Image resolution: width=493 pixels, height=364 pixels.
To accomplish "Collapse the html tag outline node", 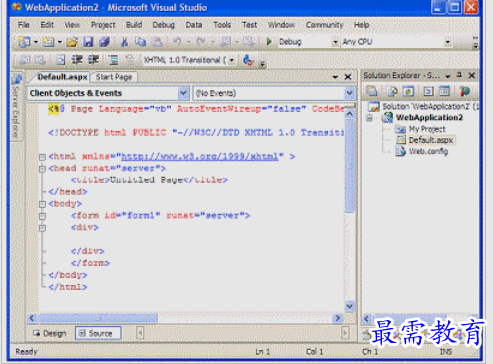I will coord(42,157).
